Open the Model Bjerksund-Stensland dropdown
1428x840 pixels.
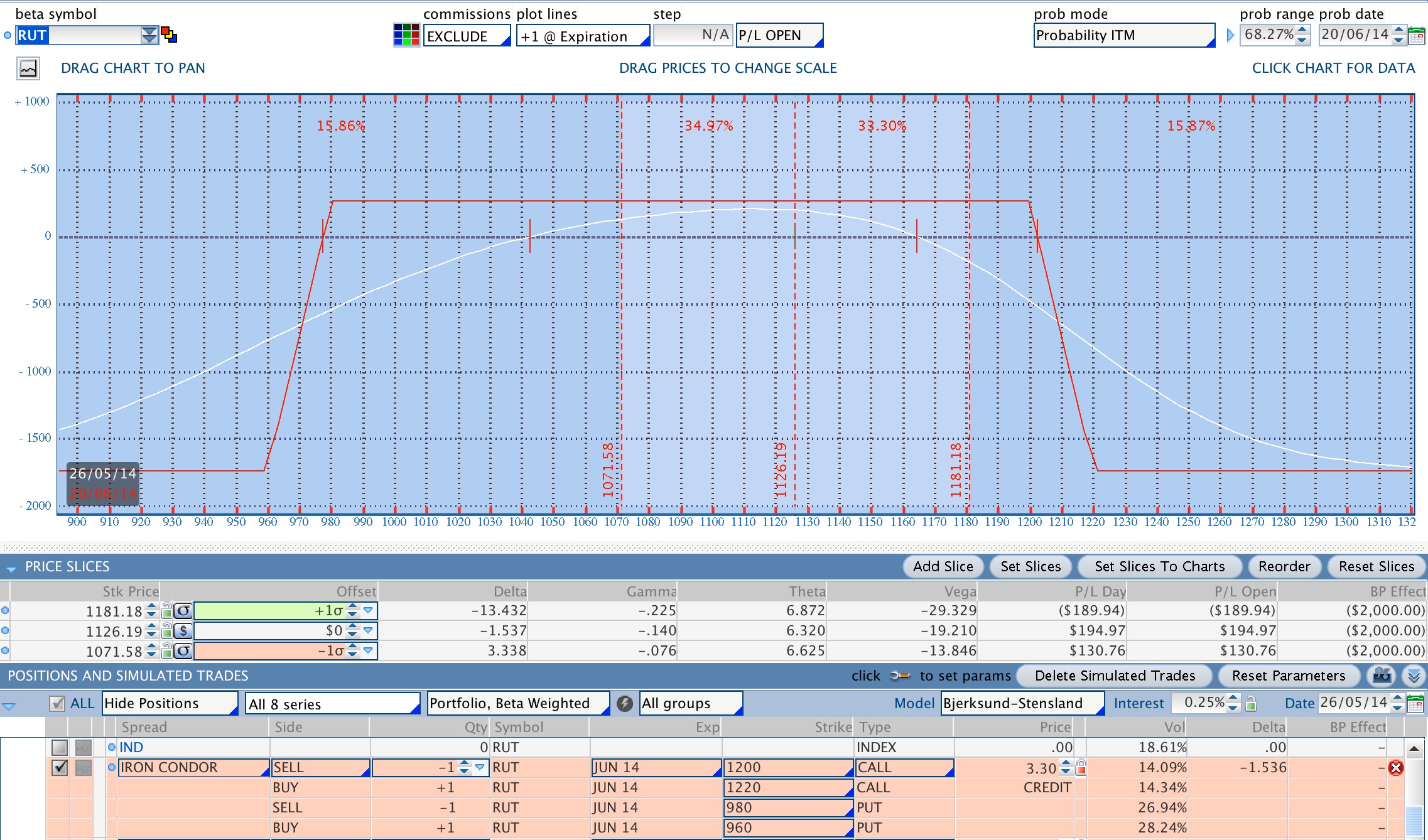click(x=1022, y=704)
